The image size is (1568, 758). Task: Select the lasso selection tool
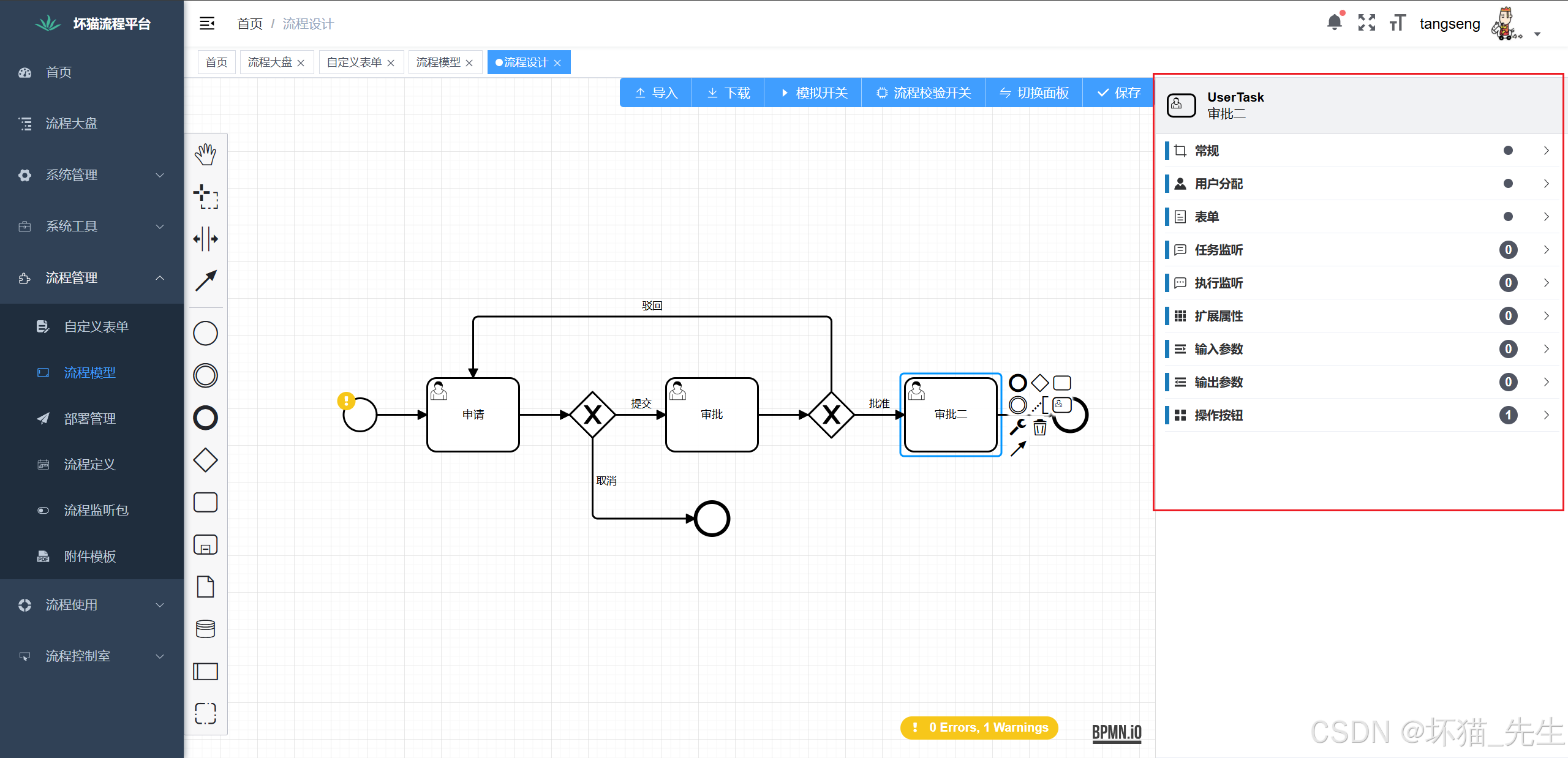pos(205,197)
